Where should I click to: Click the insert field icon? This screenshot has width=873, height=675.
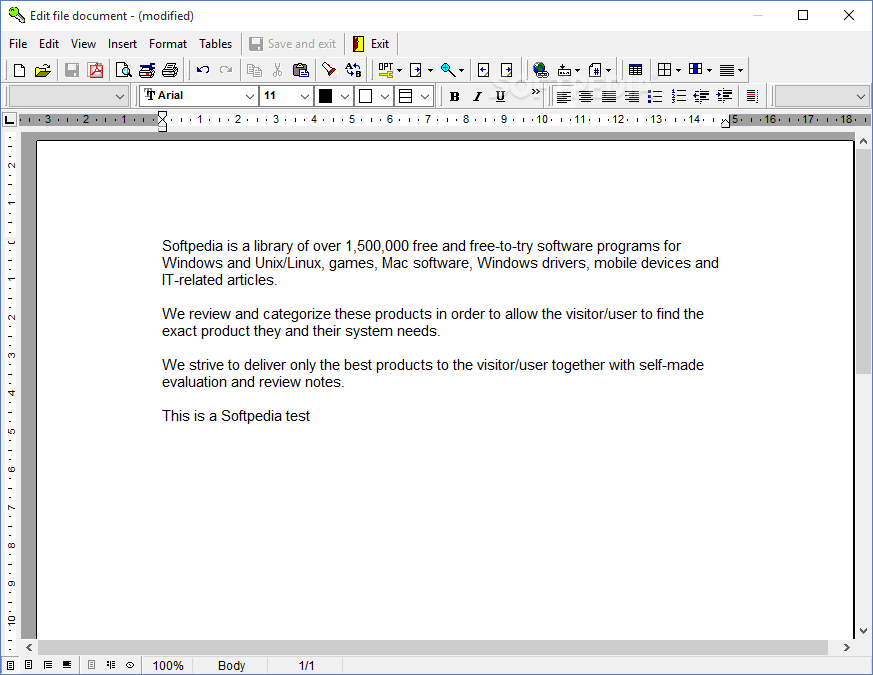(565, 70)
